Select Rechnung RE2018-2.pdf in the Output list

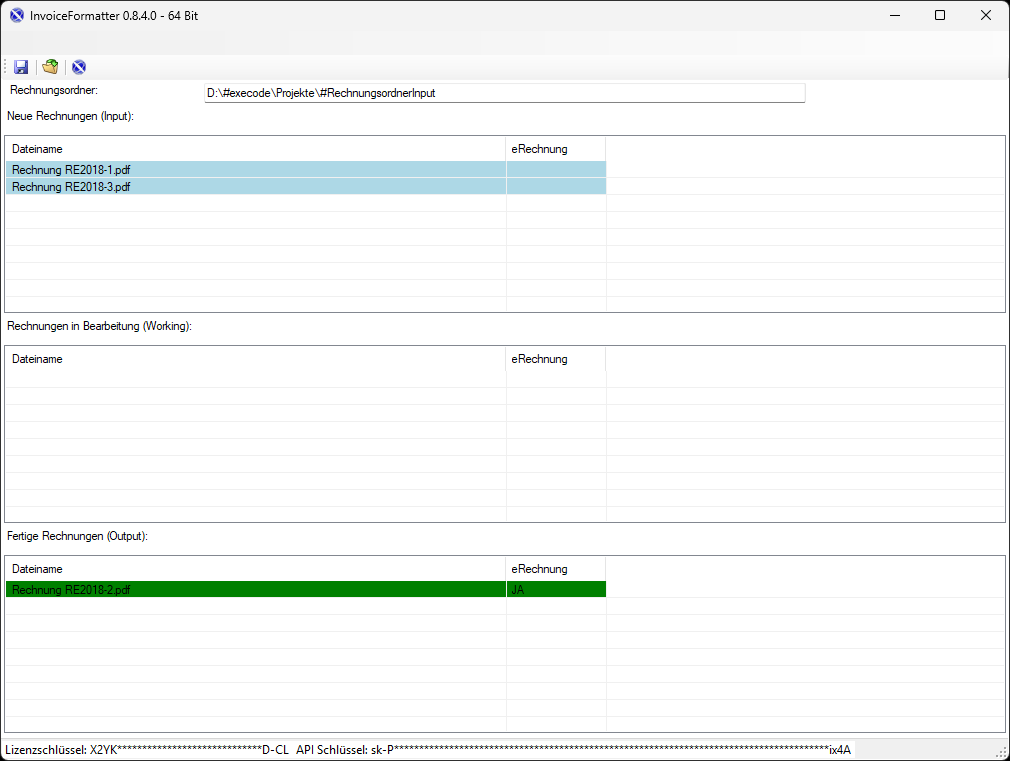(x=71, y=590)
